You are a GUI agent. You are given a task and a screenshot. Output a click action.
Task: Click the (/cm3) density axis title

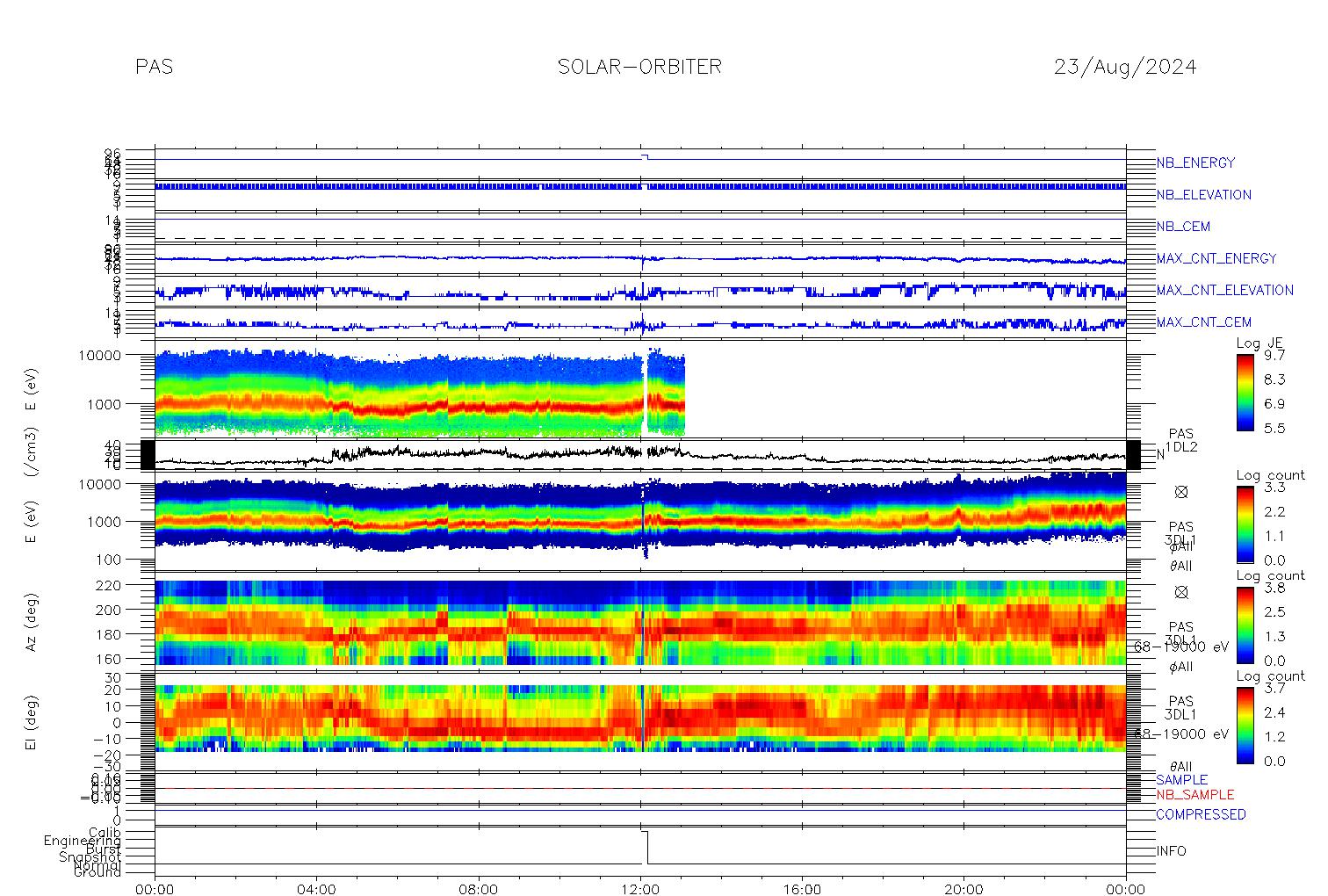coord(31,453)
